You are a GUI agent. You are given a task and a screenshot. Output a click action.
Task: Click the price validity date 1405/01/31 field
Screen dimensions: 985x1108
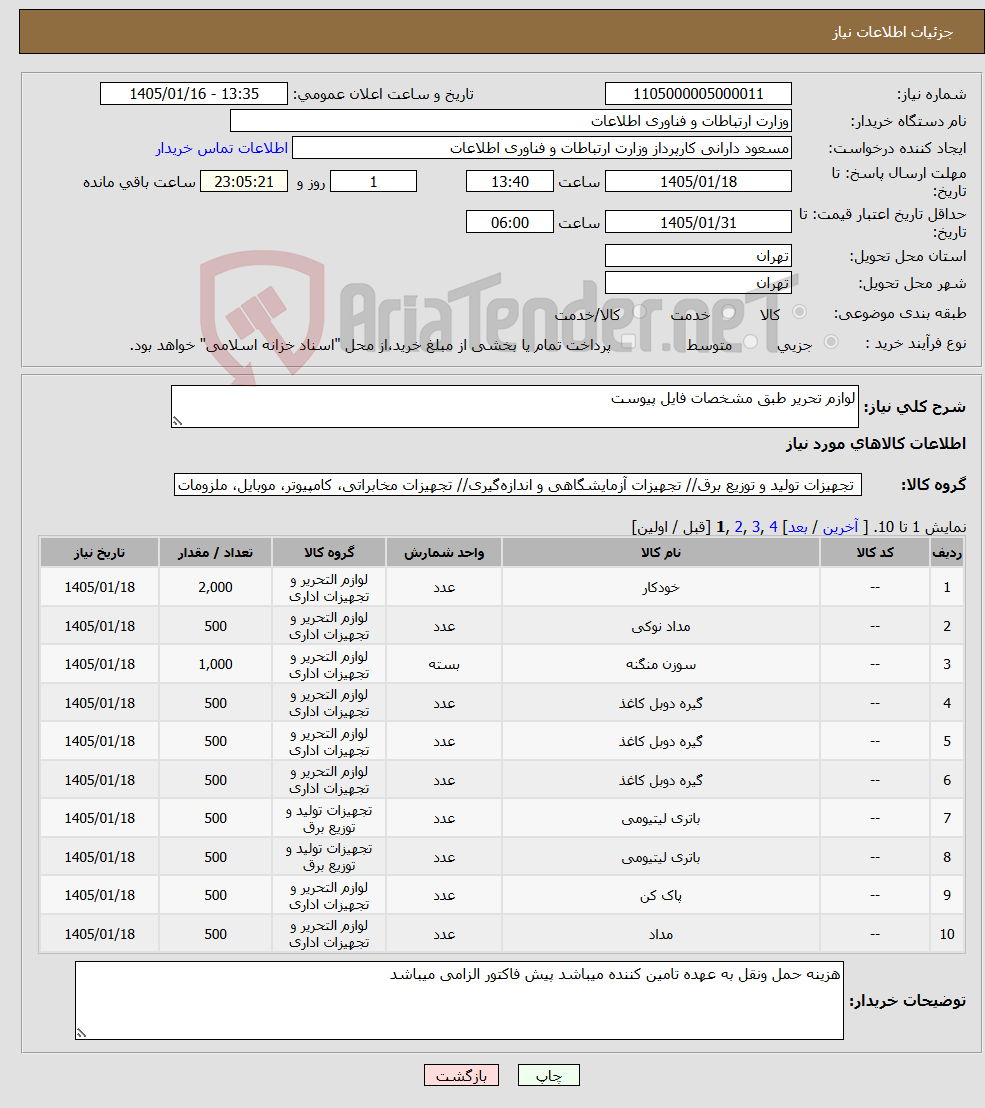(x=698, y=222)
